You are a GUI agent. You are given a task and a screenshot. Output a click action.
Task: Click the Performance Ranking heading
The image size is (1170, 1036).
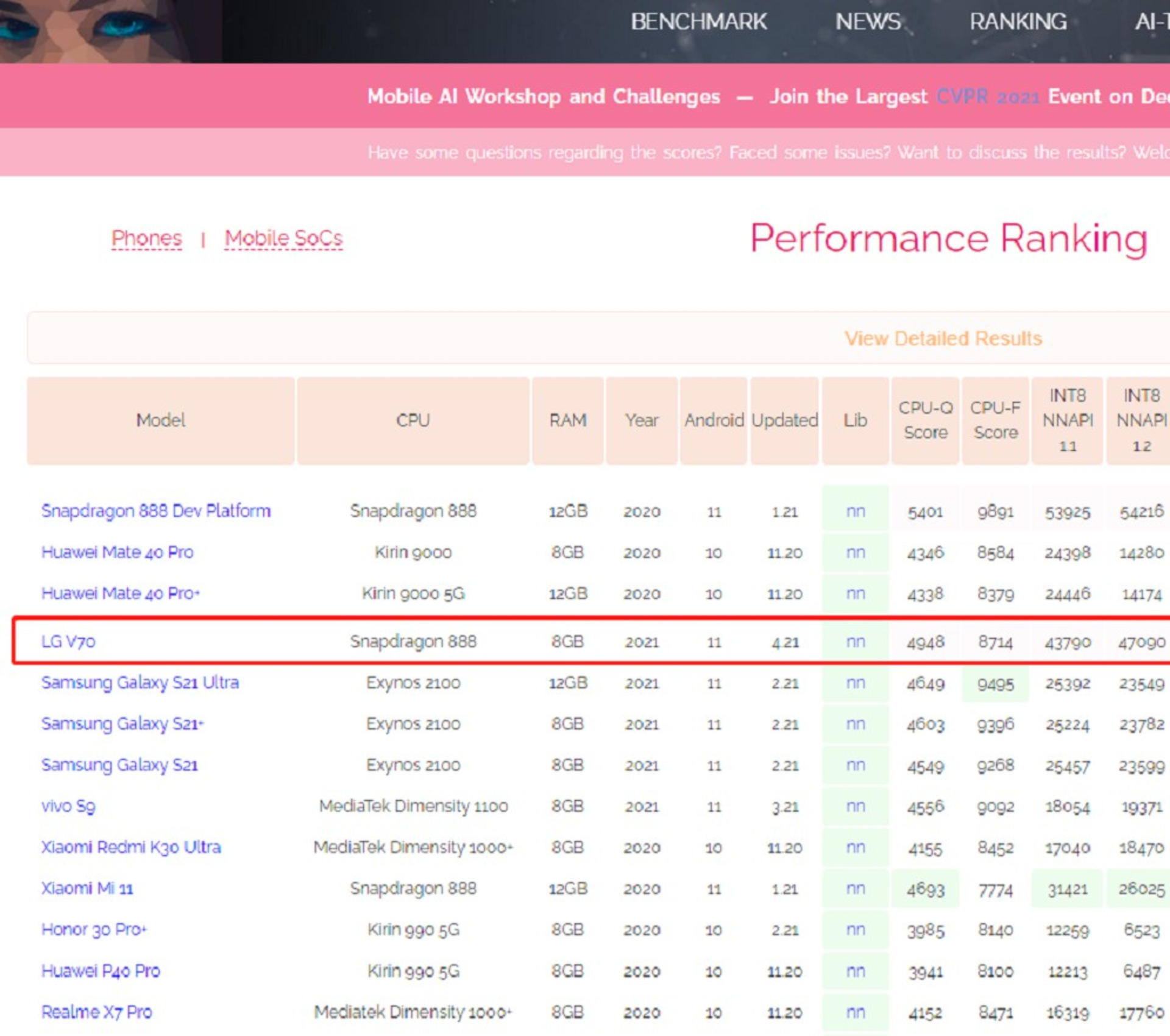point(949,238)
